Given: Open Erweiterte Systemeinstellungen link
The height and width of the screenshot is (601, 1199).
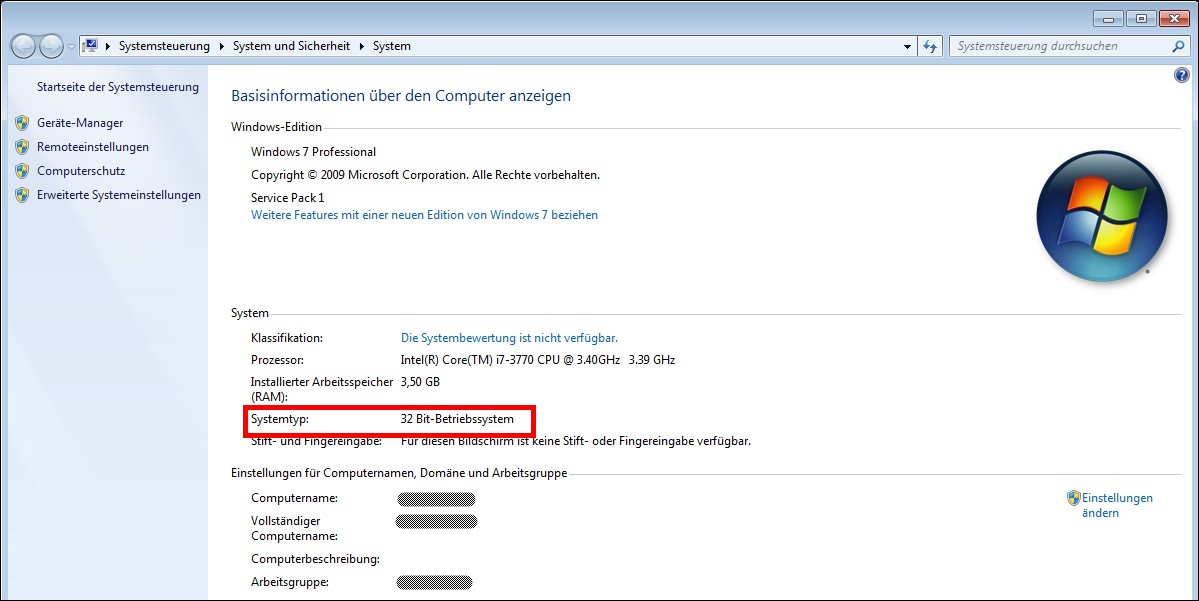Looking at the screenshot, I should coord(119,195).
